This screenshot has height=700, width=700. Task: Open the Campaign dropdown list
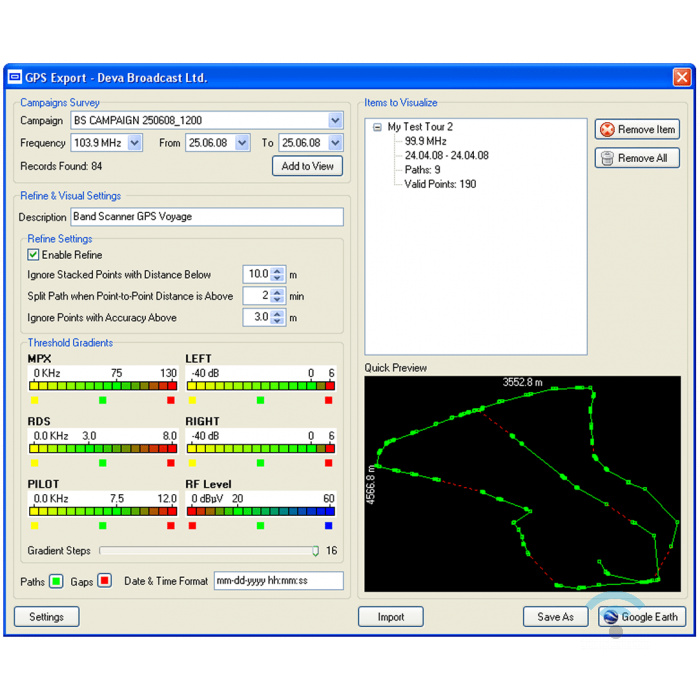pyautogui.click(x=335, y=121)
